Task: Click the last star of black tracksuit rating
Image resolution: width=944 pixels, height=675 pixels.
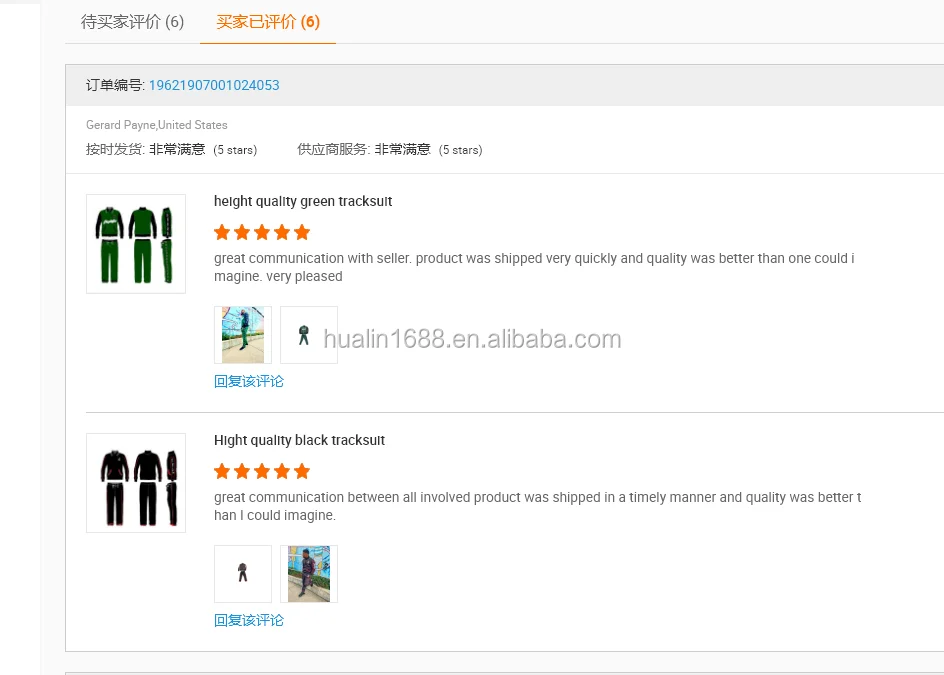Action: 302,472
